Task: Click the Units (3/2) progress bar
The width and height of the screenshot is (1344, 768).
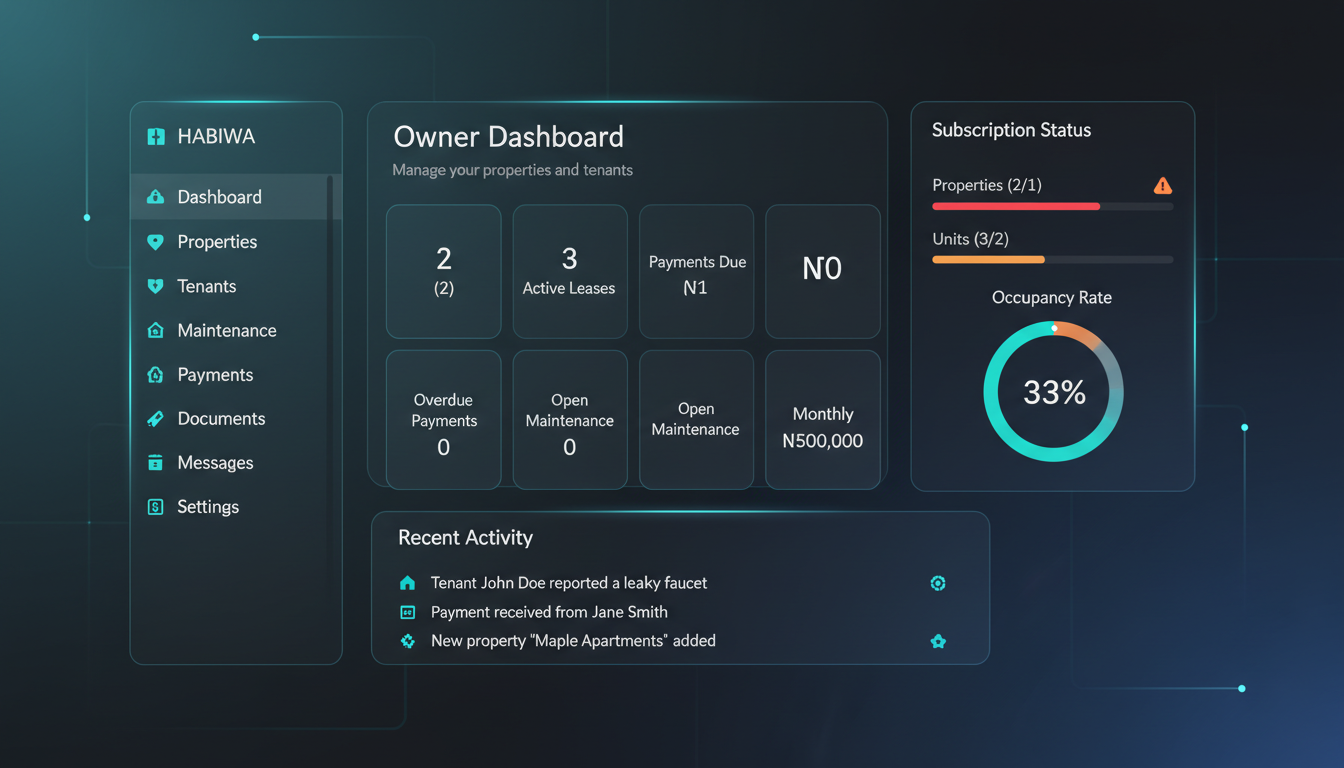Action: [x=1052, y=259]
